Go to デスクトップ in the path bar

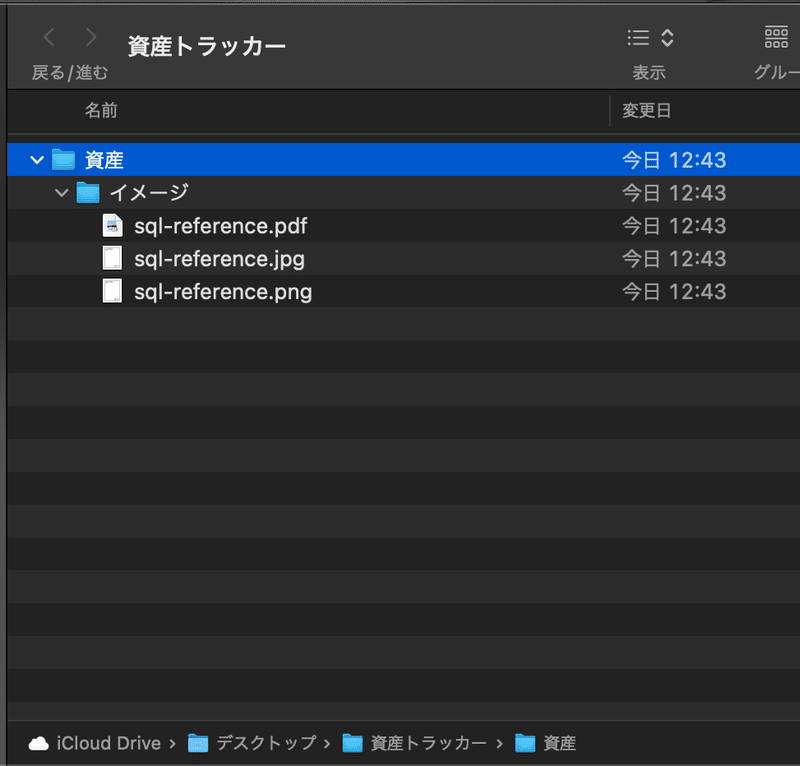pyautogui.click(x=266, y=743)
